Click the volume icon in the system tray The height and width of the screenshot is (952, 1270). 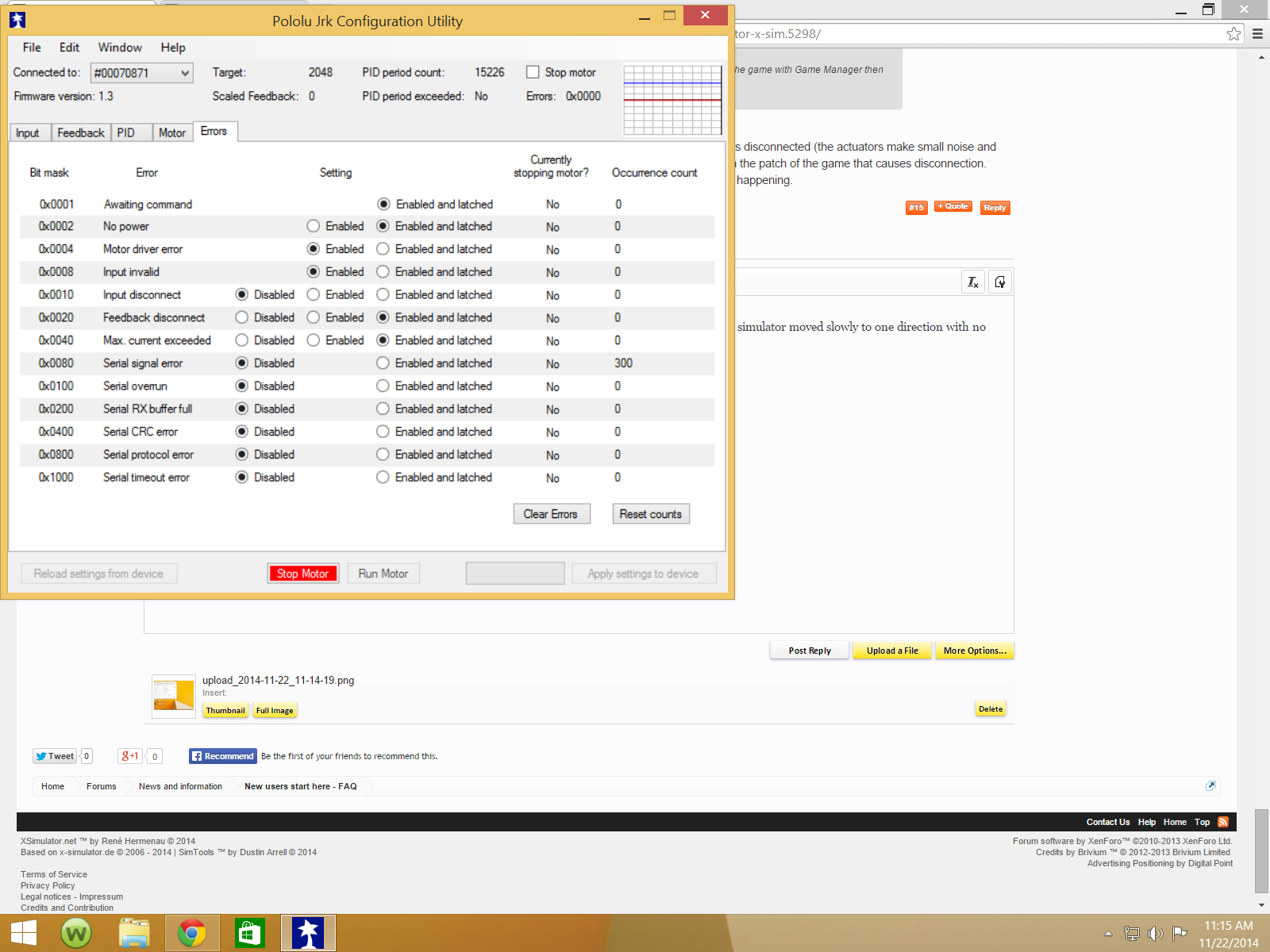click(x=1156, y=934)
